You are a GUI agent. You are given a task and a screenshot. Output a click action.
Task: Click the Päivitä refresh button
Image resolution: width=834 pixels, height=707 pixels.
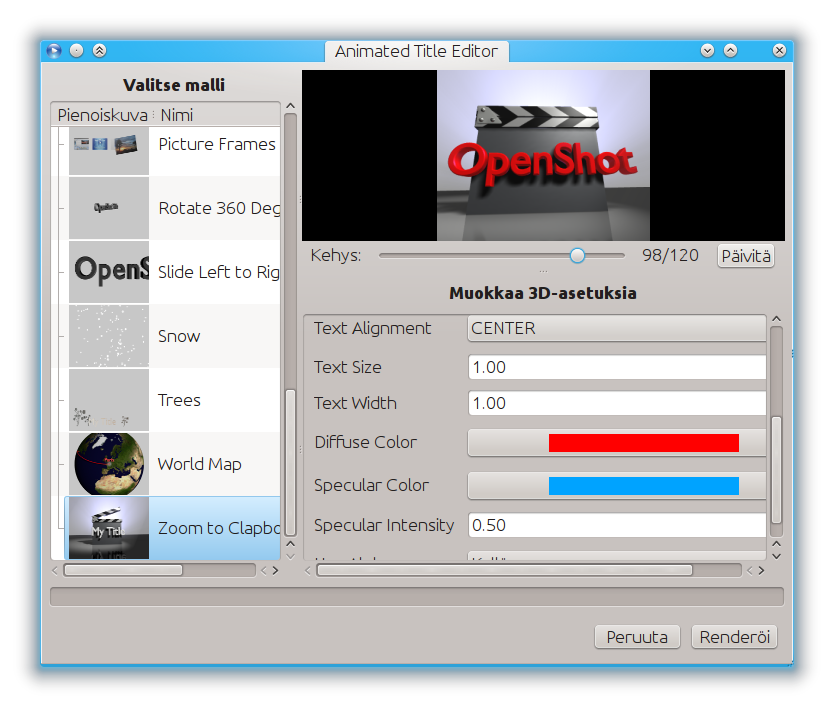pyautogui.click(x=746, y=256)
